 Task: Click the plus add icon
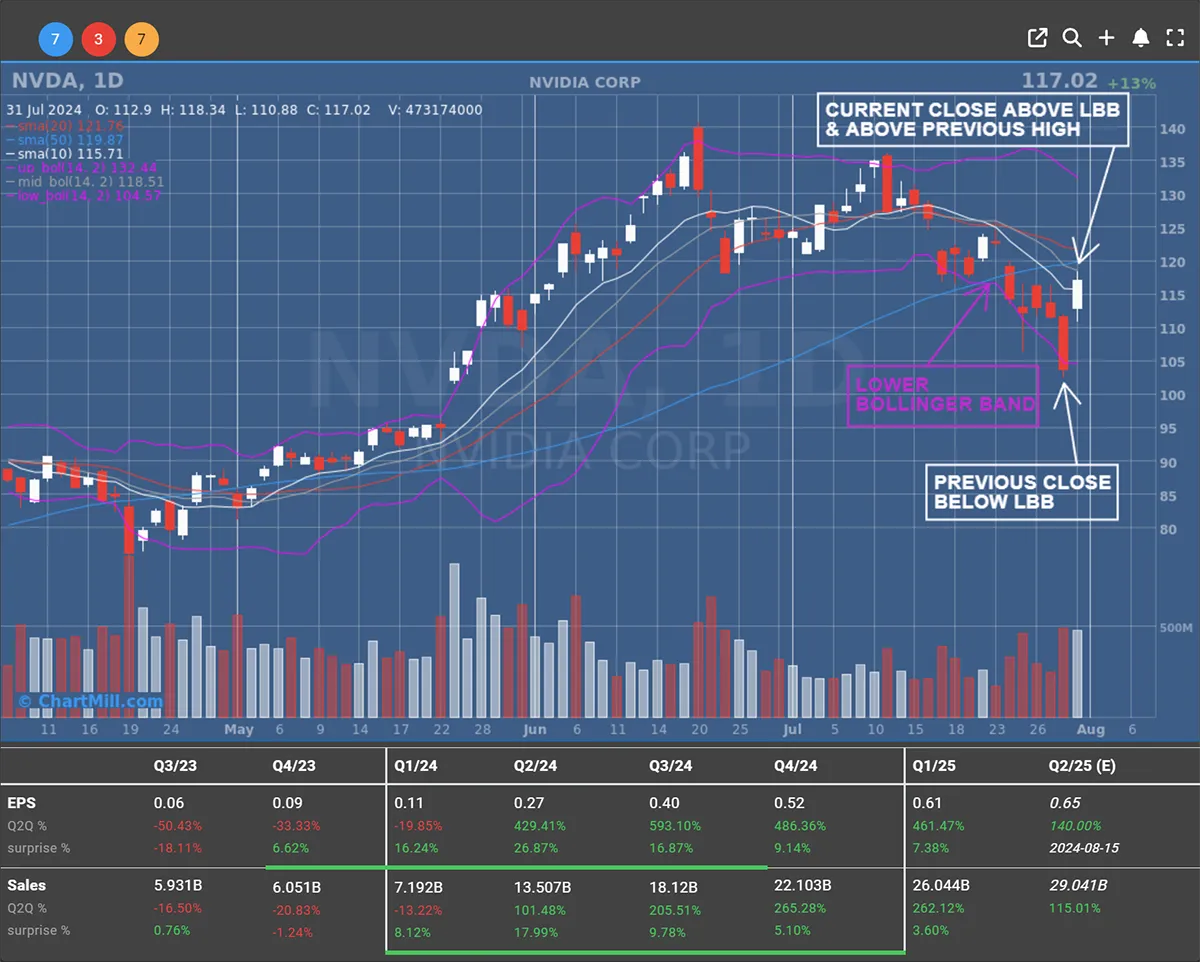coord(1106,38)
